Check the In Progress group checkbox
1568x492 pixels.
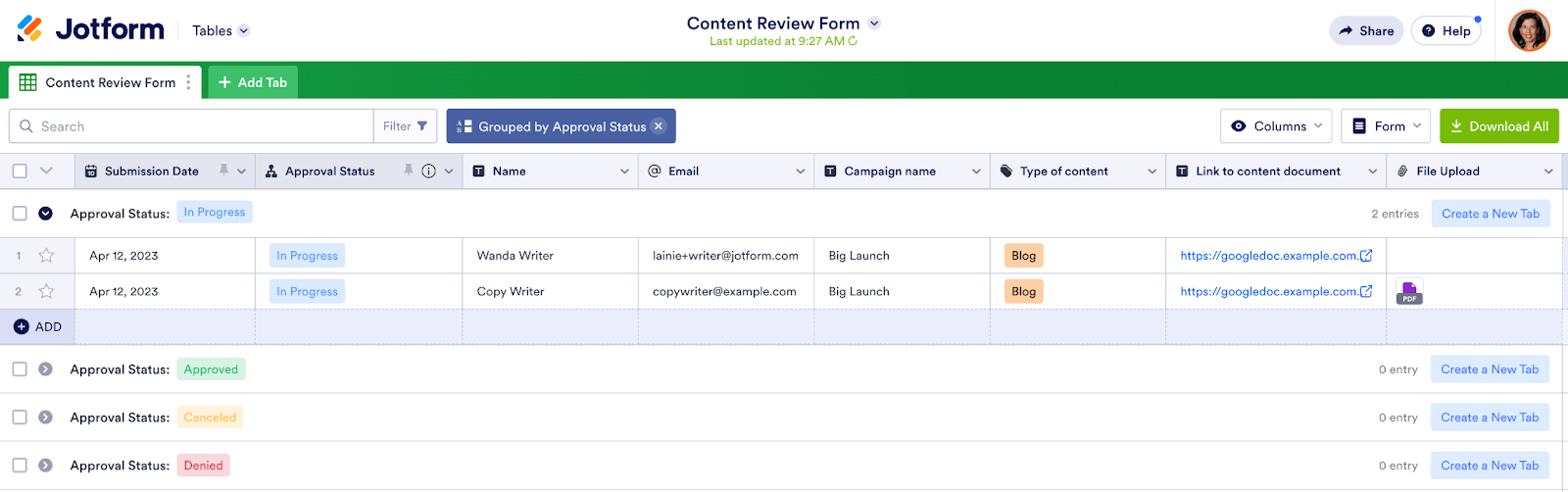(x=20, y=213)
